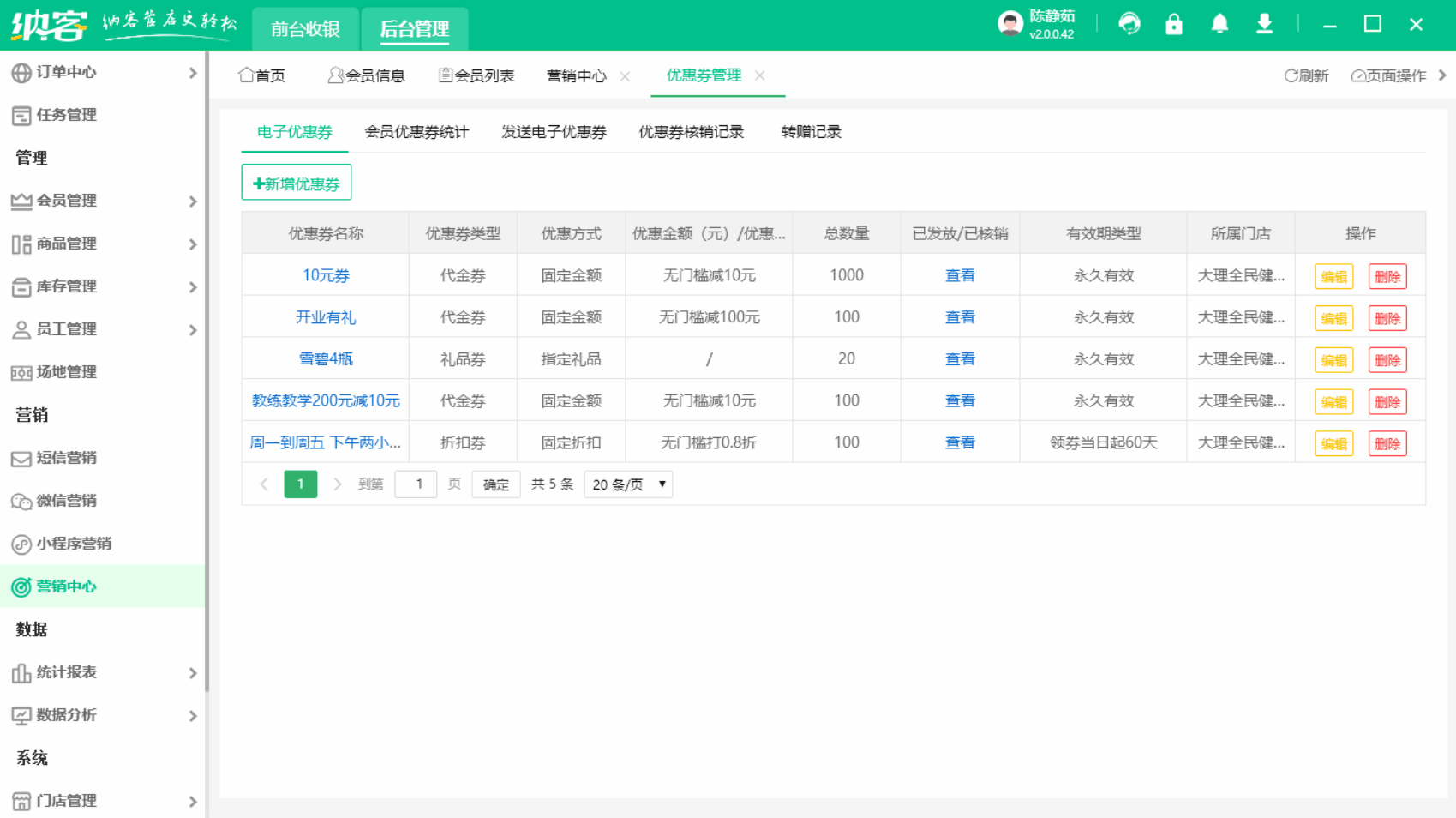Open the 开业有礼 coupon link

pos(326,316)
